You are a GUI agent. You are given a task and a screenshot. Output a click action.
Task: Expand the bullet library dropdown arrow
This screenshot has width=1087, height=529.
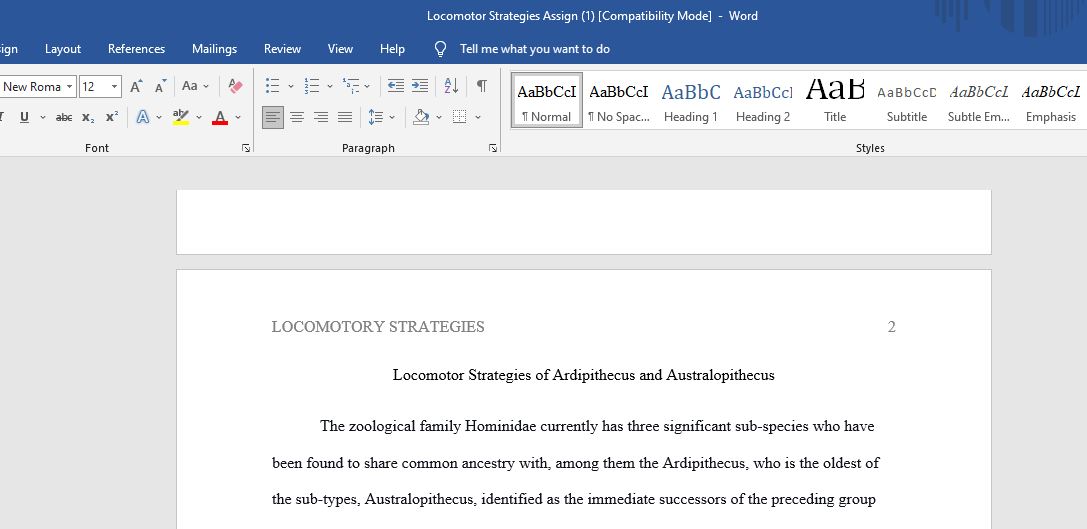click(290, 87)
